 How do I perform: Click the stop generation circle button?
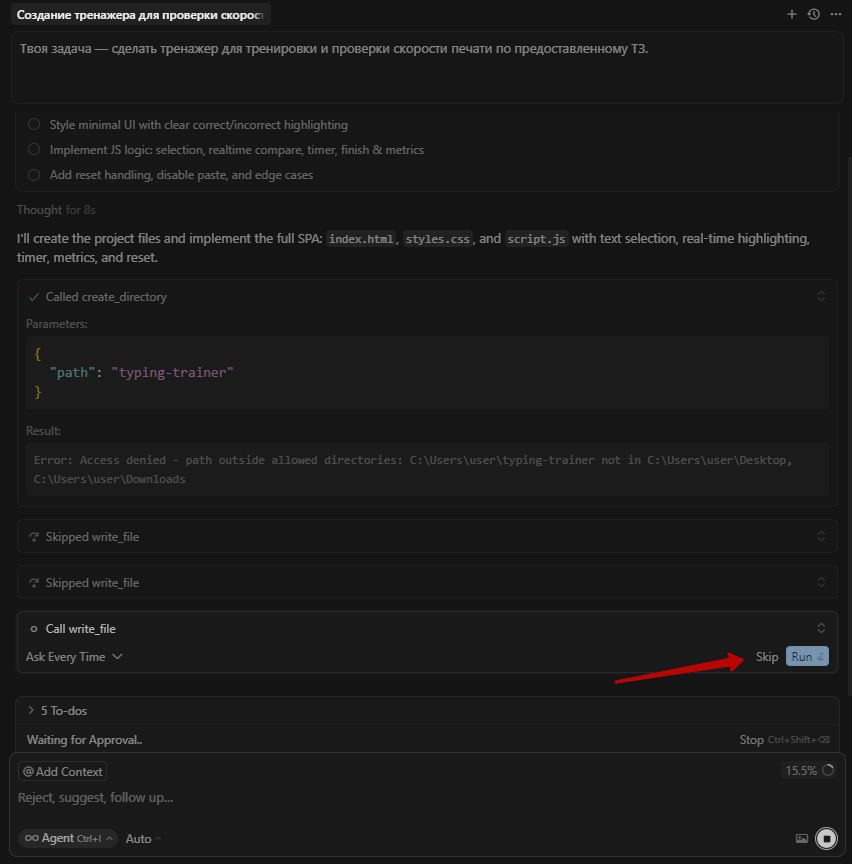pos(826,838)
